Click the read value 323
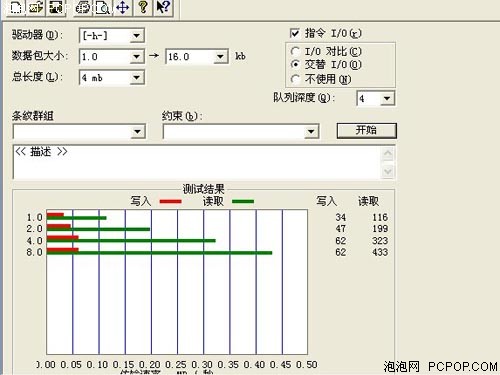The width and height of the screenshot is (500, 375). 380,241
